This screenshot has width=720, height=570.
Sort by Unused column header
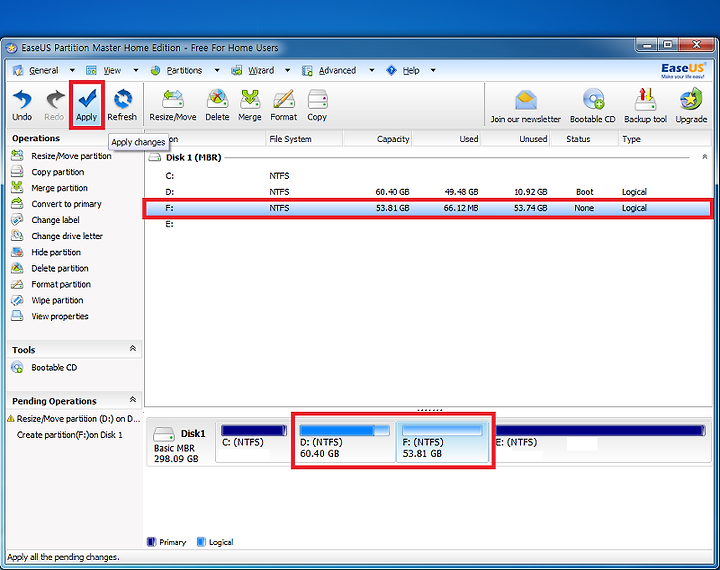click(x=515, y=139)
